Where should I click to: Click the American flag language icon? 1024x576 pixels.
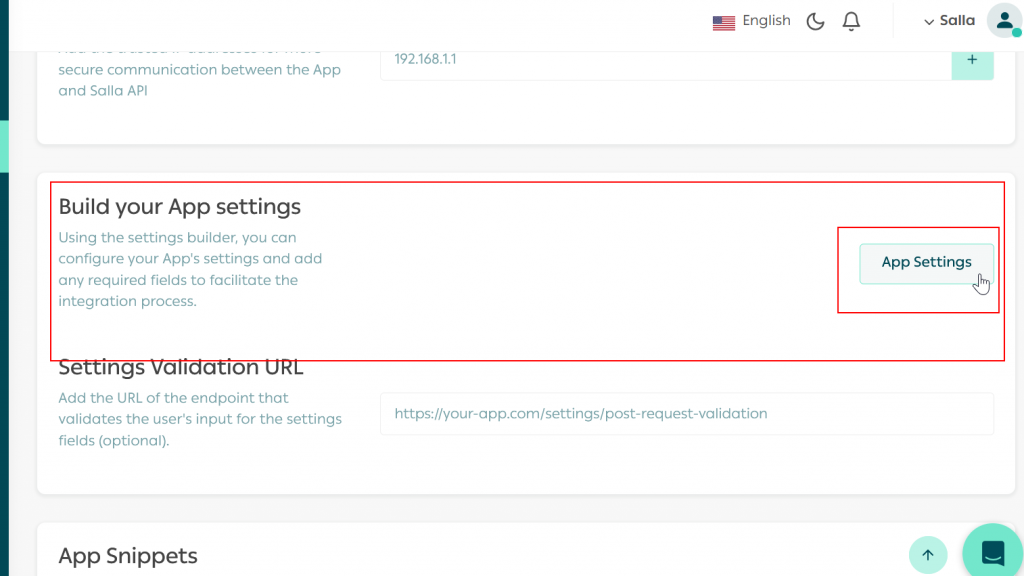pos(723,21)
